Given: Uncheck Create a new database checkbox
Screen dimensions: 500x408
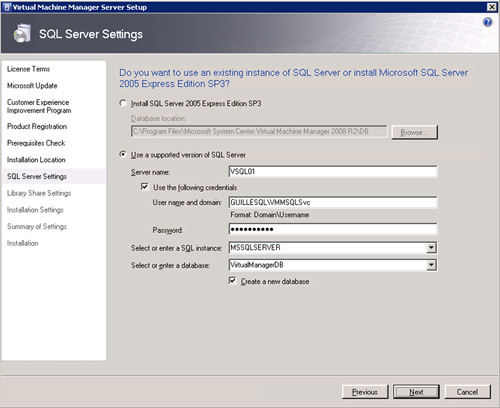Looking at the screenshot, I should click(x=232, y=281).
